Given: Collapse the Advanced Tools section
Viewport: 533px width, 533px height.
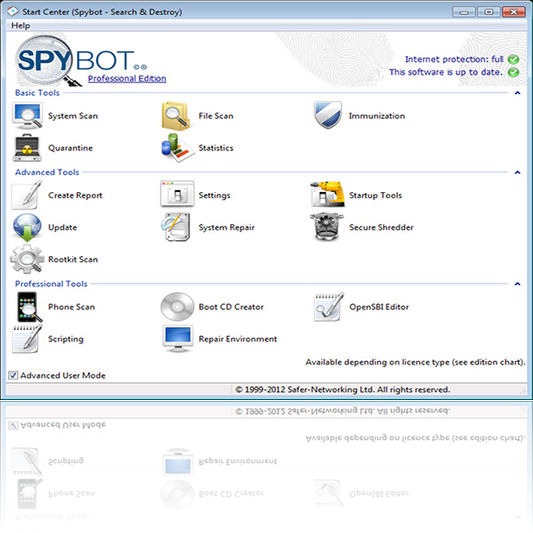Looking at the screenshot, I should point(517,172).
